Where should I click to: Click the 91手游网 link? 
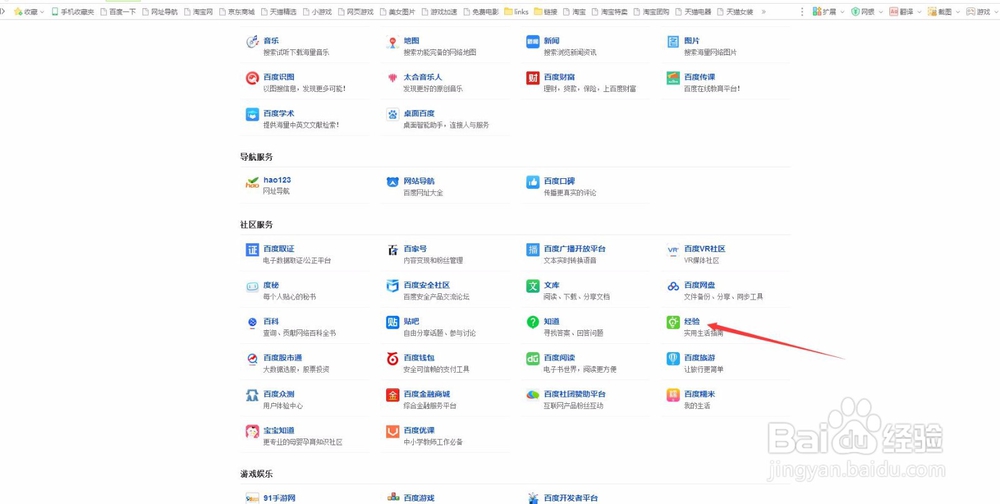[x=279, y=498]
